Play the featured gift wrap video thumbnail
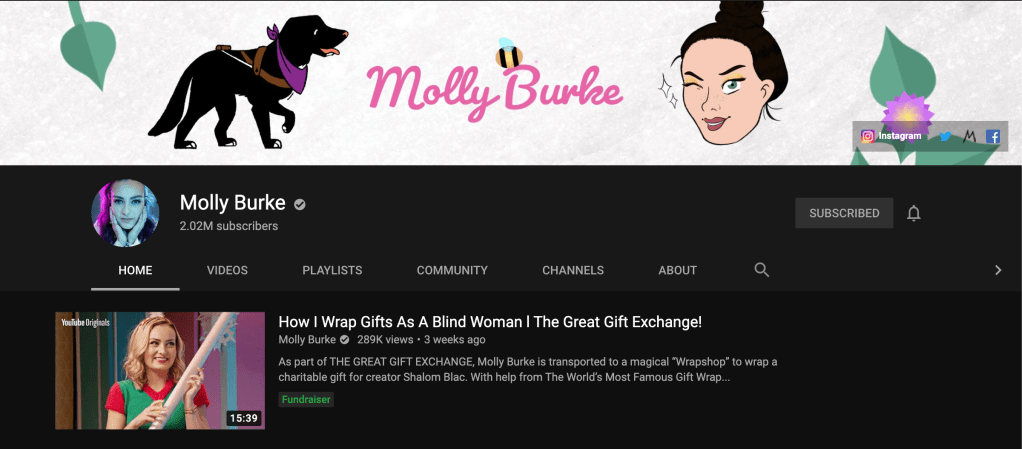 click(160, 370)
